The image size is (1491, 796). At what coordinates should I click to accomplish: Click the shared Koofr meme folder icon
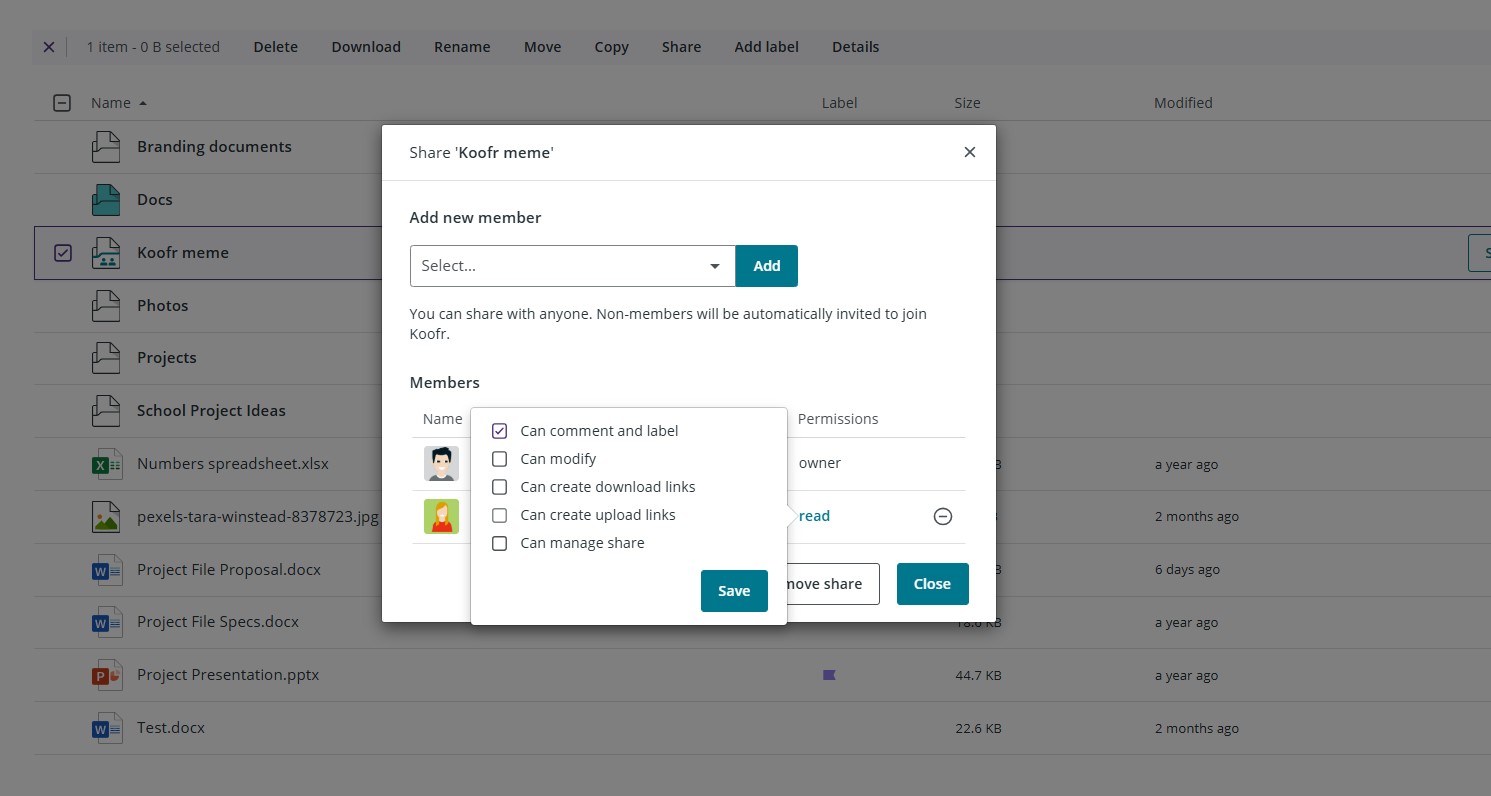pos(106,253)
